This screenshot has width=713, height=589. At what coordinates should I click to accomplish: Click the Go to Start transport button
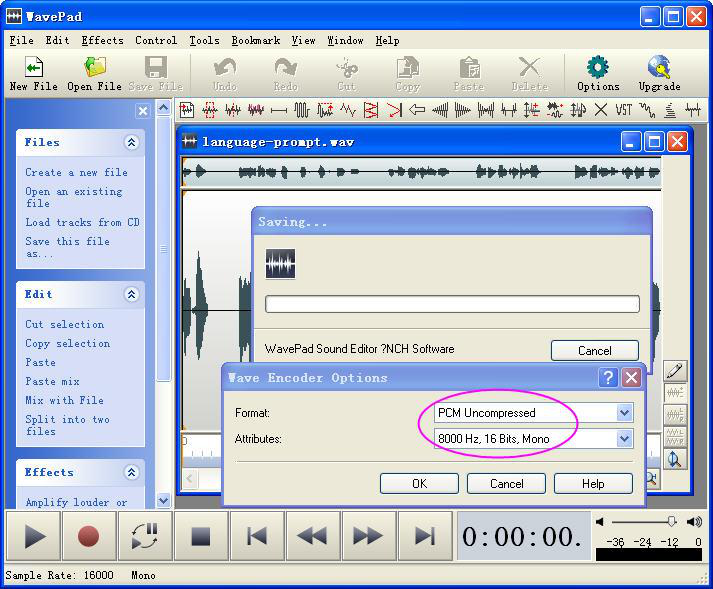point(257,536)
